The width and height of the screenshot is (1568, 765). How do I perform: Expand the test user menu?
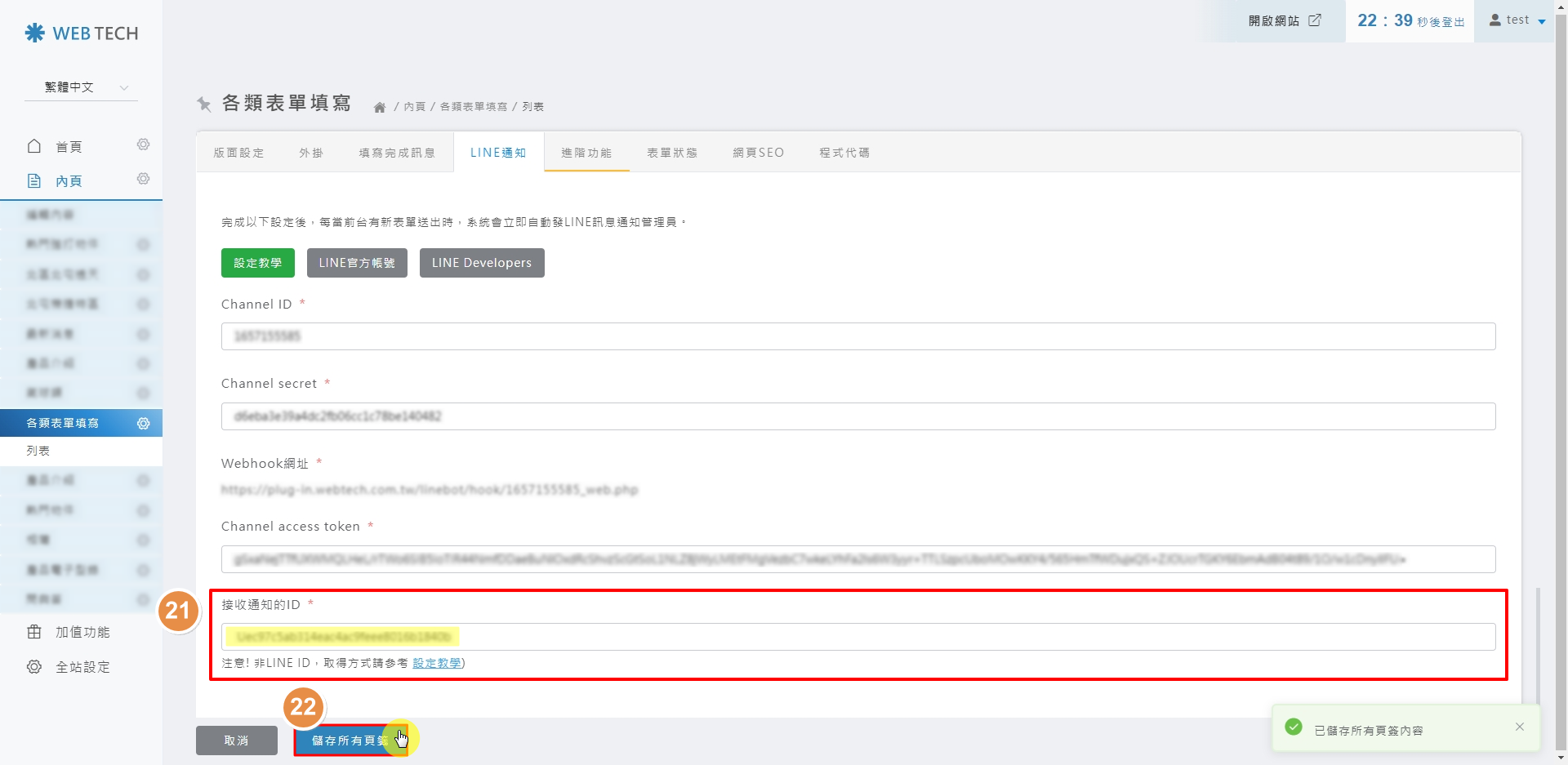1517,20
